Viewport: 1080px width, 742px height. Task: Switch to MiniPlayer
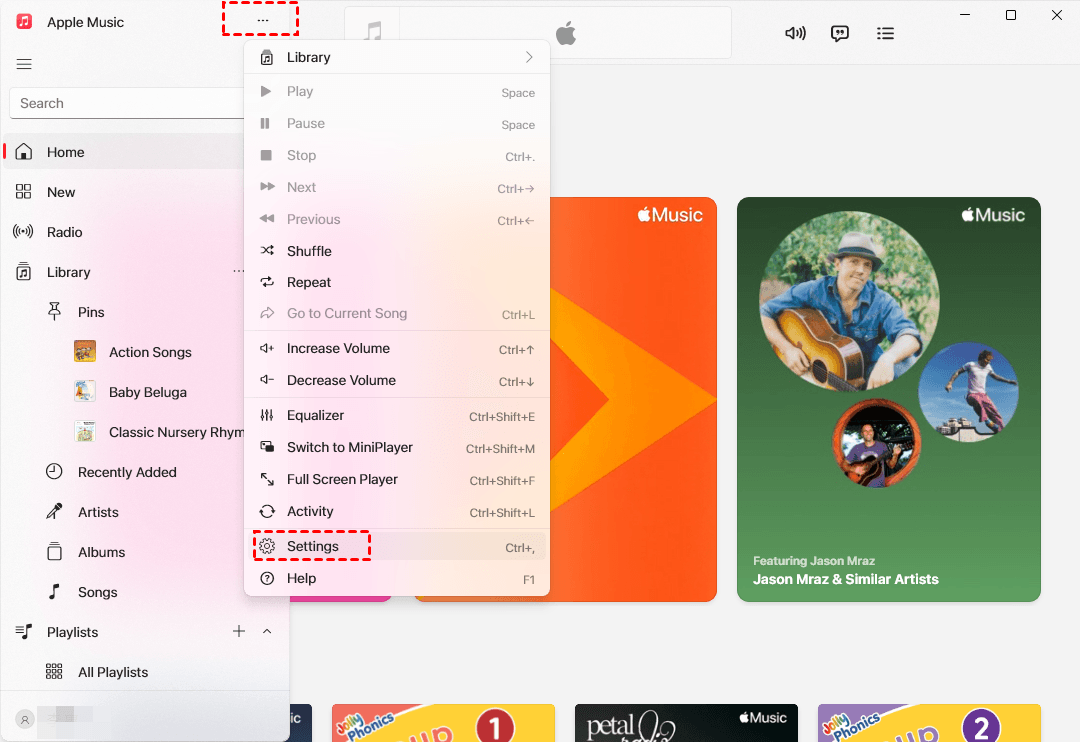(x=397, y=447)
